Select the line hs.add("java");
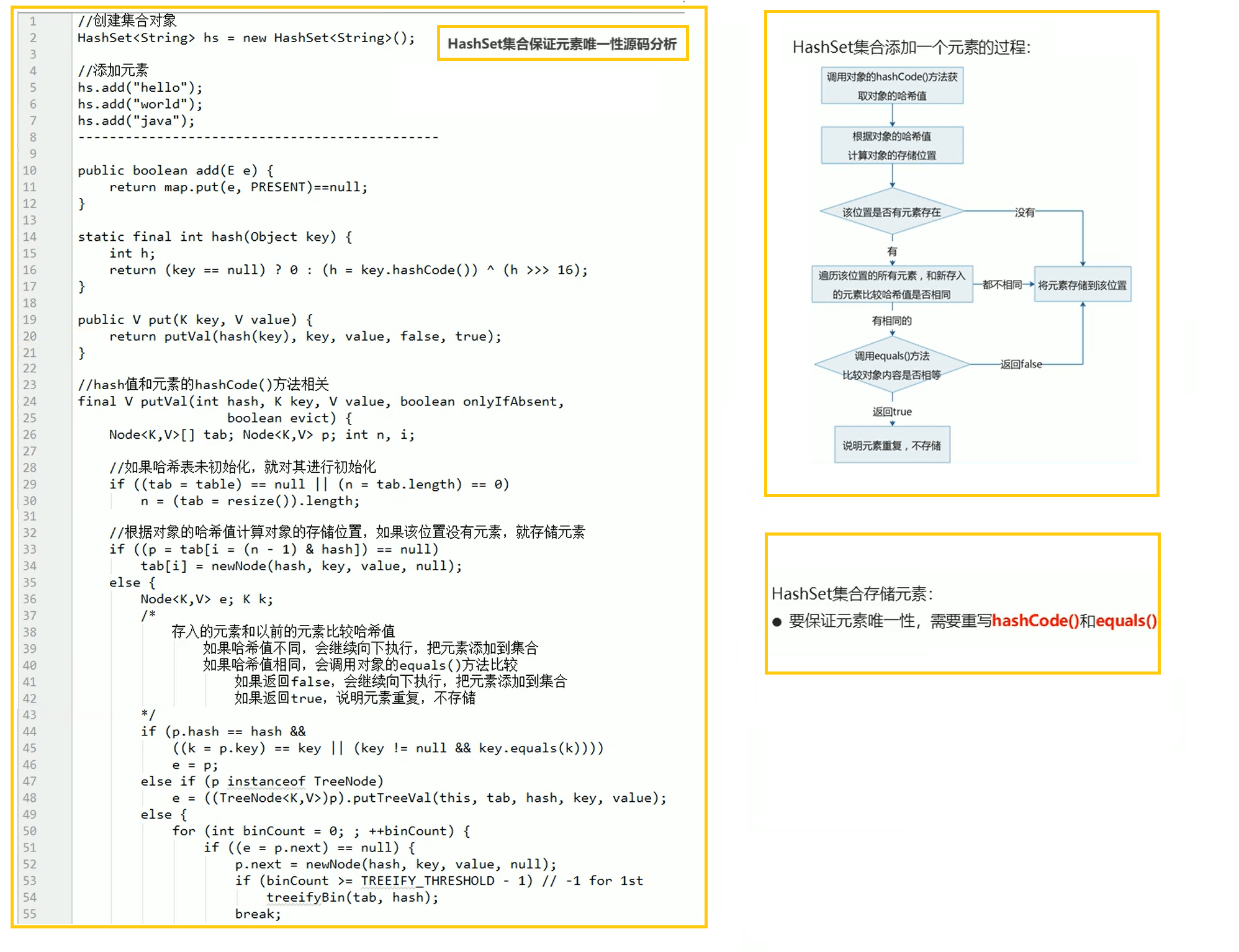Image resolution: width=1239 pixels, height=952 pixels. (136, 121)
